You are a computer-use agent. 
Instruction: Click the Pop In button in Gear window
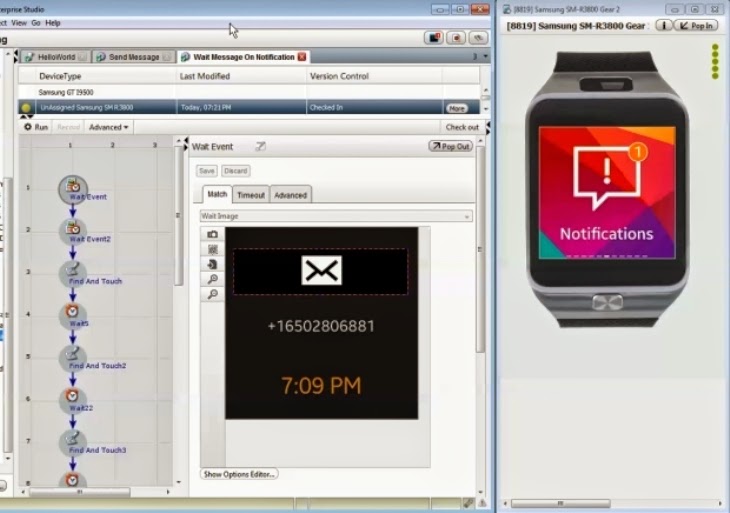(696, 26)
